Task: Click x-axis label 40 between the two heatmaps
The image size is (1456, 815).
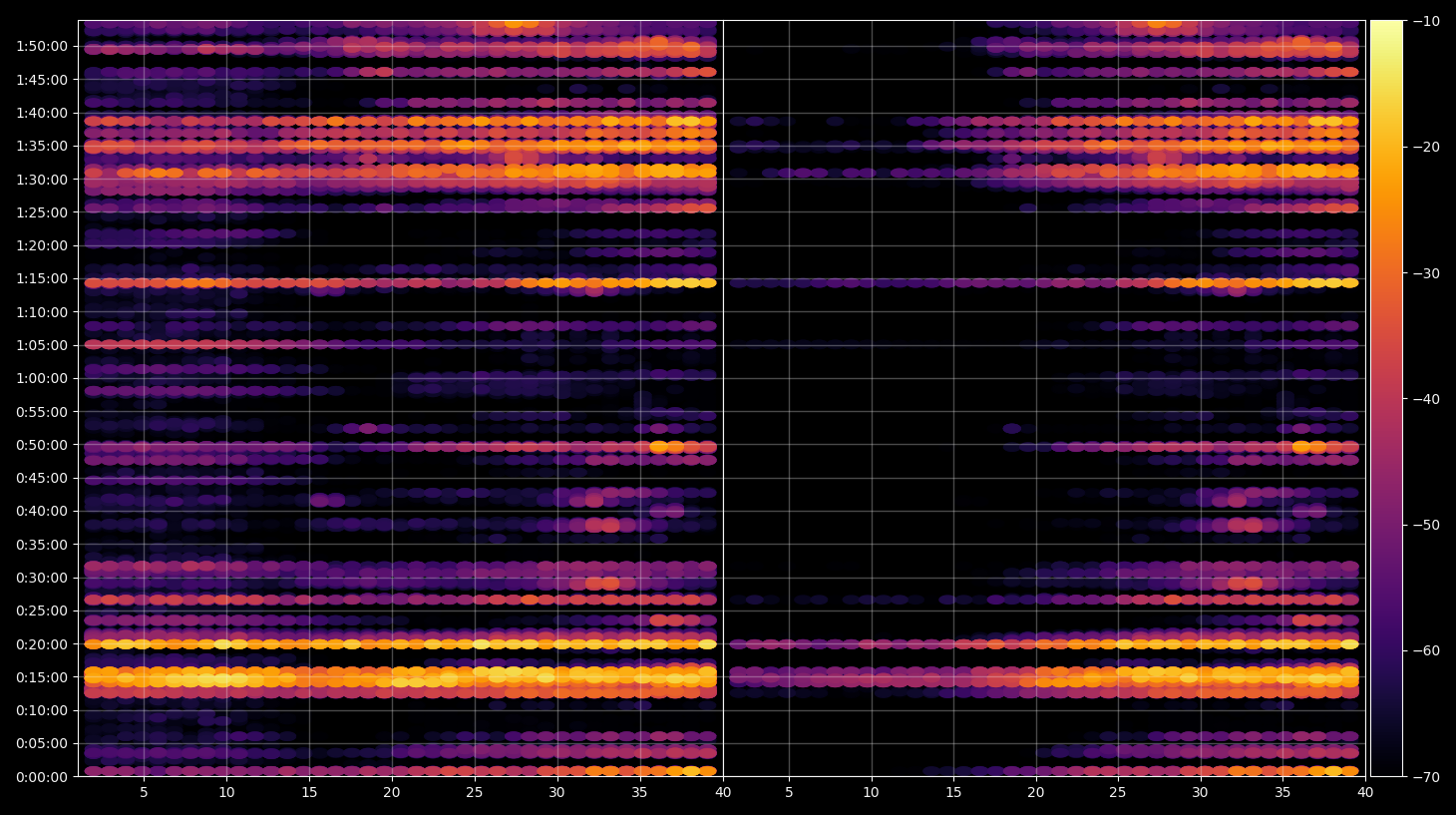Action: tap(723, 793)
